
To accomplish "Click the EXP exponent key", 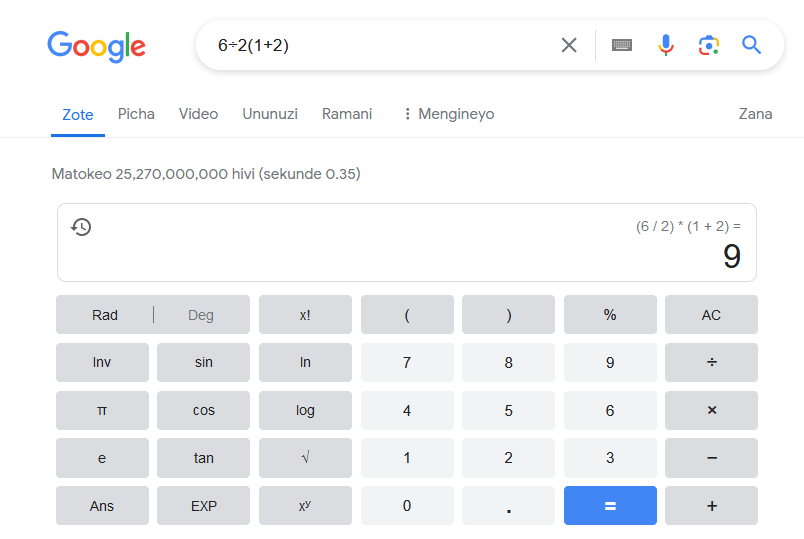I will point(204,506).
